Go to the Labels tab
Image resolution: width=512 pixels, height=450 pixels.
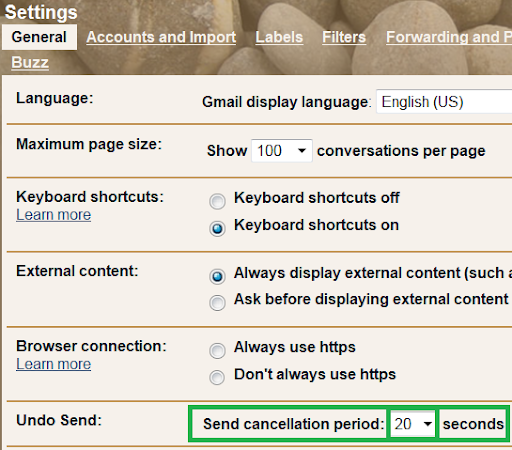click(279, 37)
